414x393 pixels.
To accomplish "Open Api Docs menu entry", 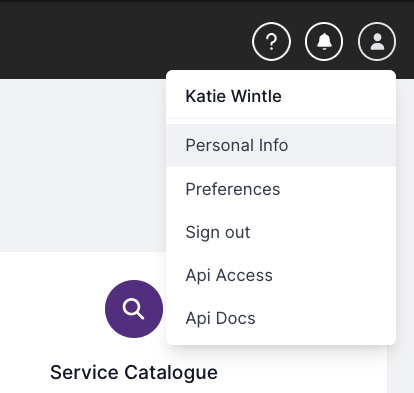I will 281,318.
